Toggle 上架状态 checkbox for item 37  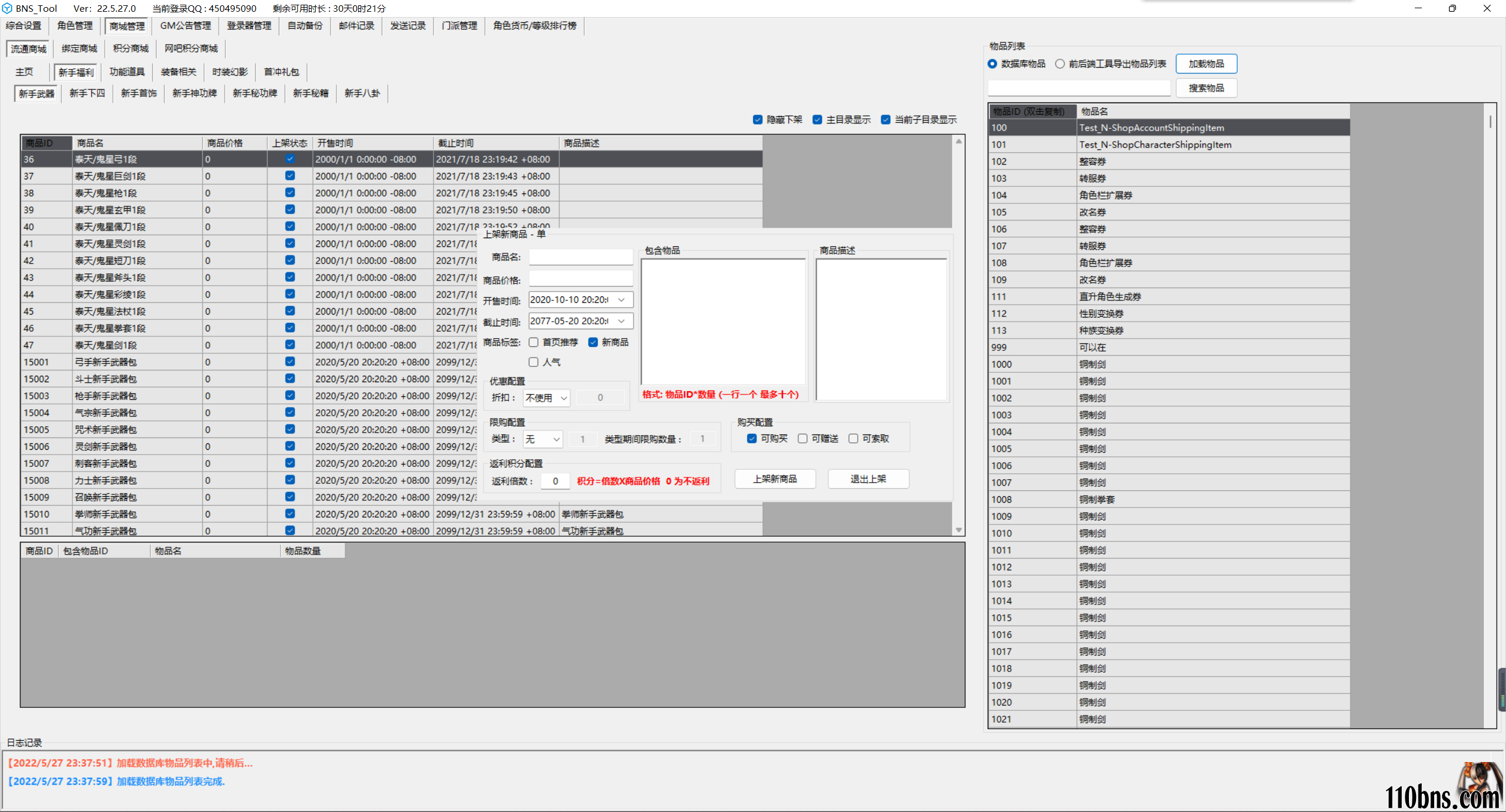(x=290, y=176)
